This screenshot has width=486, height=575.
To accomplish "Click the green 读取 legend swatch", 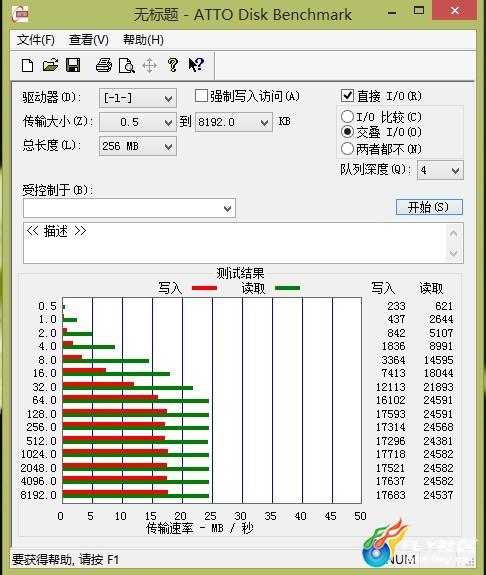I will (288, 288).
